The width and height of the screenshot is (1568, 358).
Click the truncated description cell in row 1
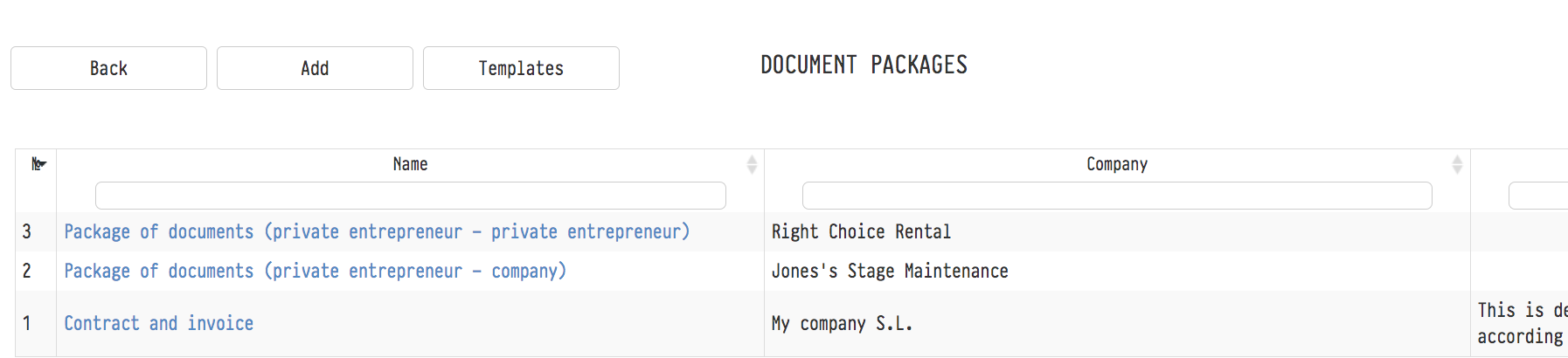tap(1521, 323)
